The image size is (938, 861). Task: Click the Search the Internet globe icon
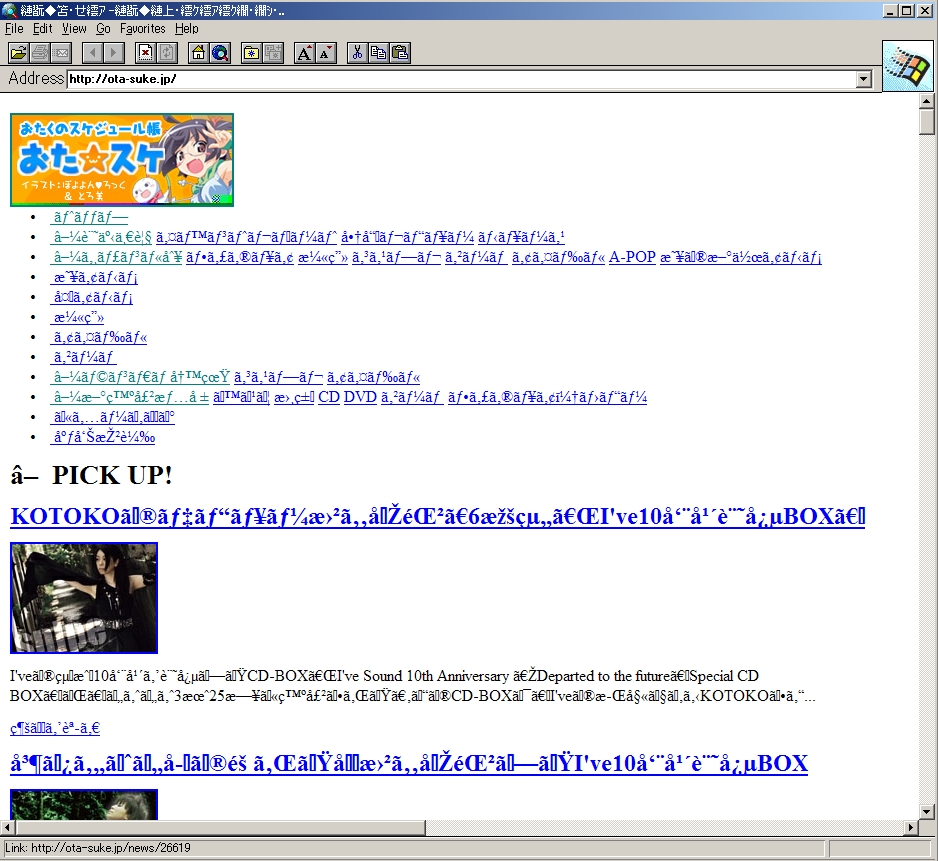220,53
